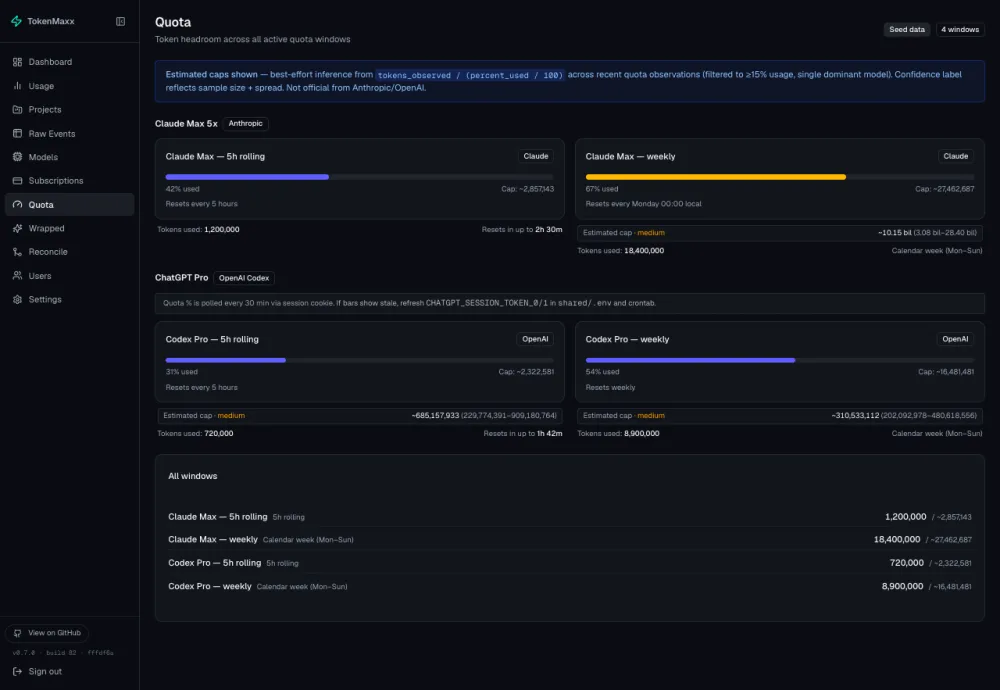Open the Dashboard page
This screenshot has height=690, width=1000.
click(x=70, y=62)
